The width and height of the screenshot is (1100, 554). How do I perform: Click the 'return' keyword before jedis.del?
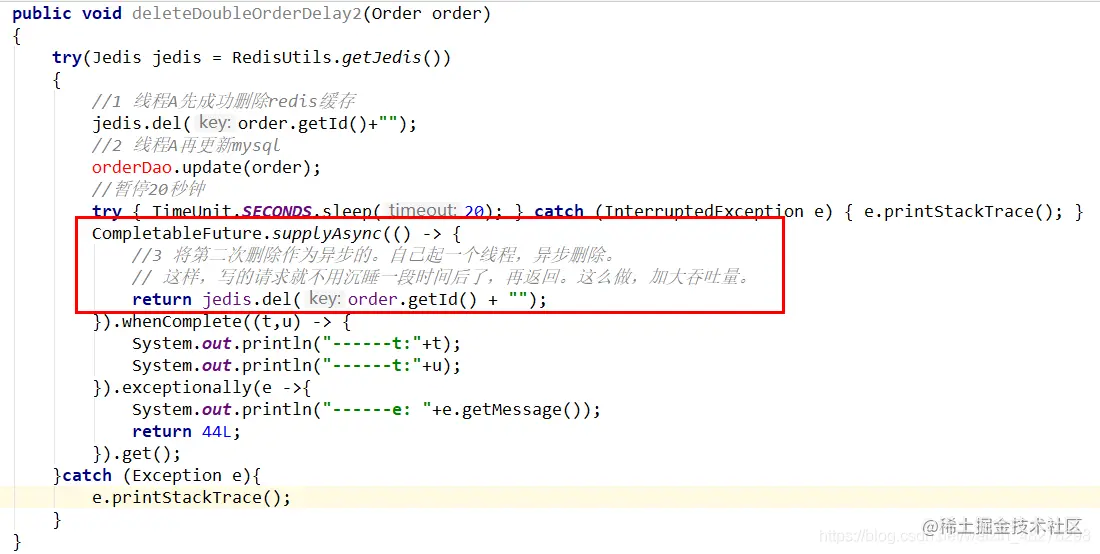(161, 299)
